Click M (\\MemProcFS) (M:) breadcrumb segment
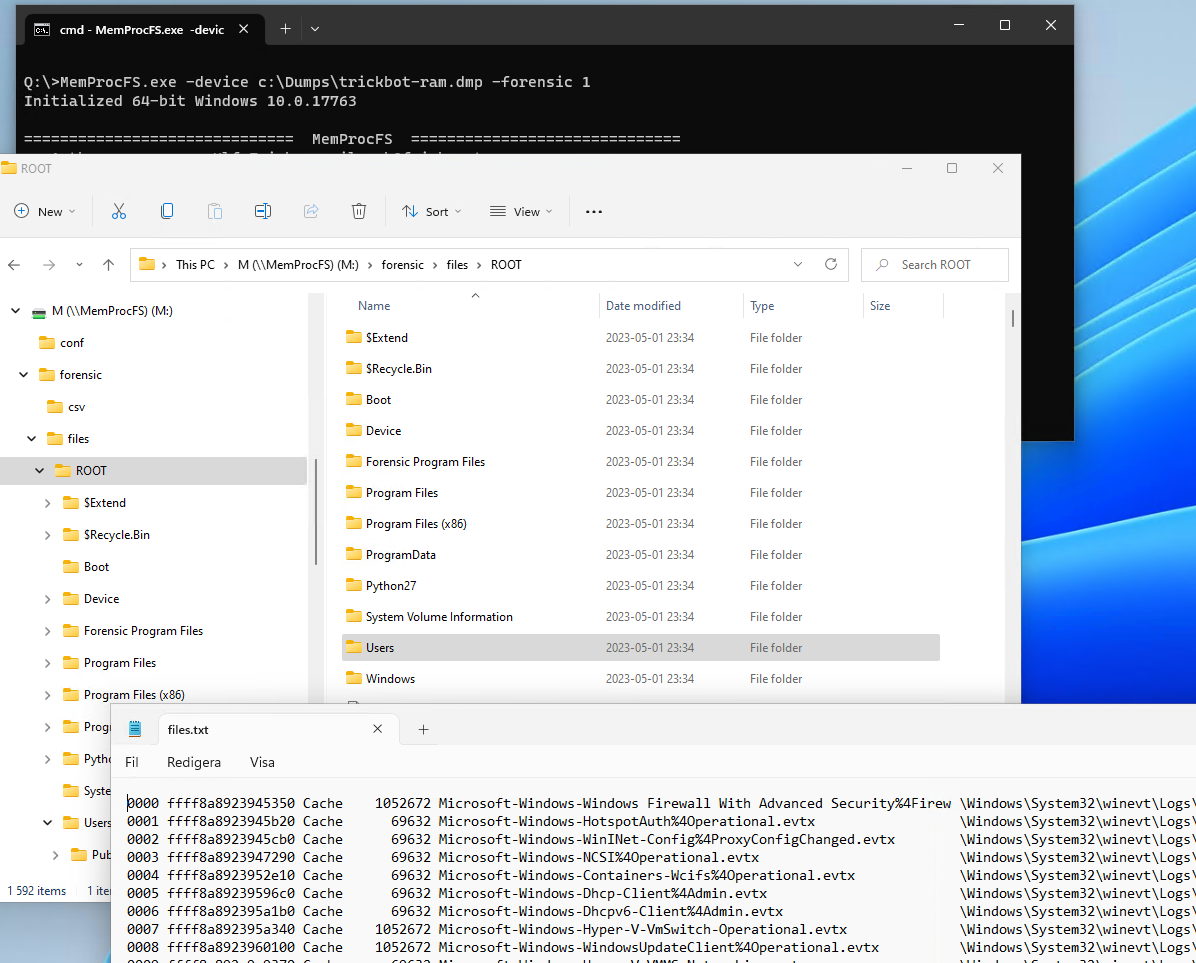This screenshot has height=963, width=1196. (298, 265)
